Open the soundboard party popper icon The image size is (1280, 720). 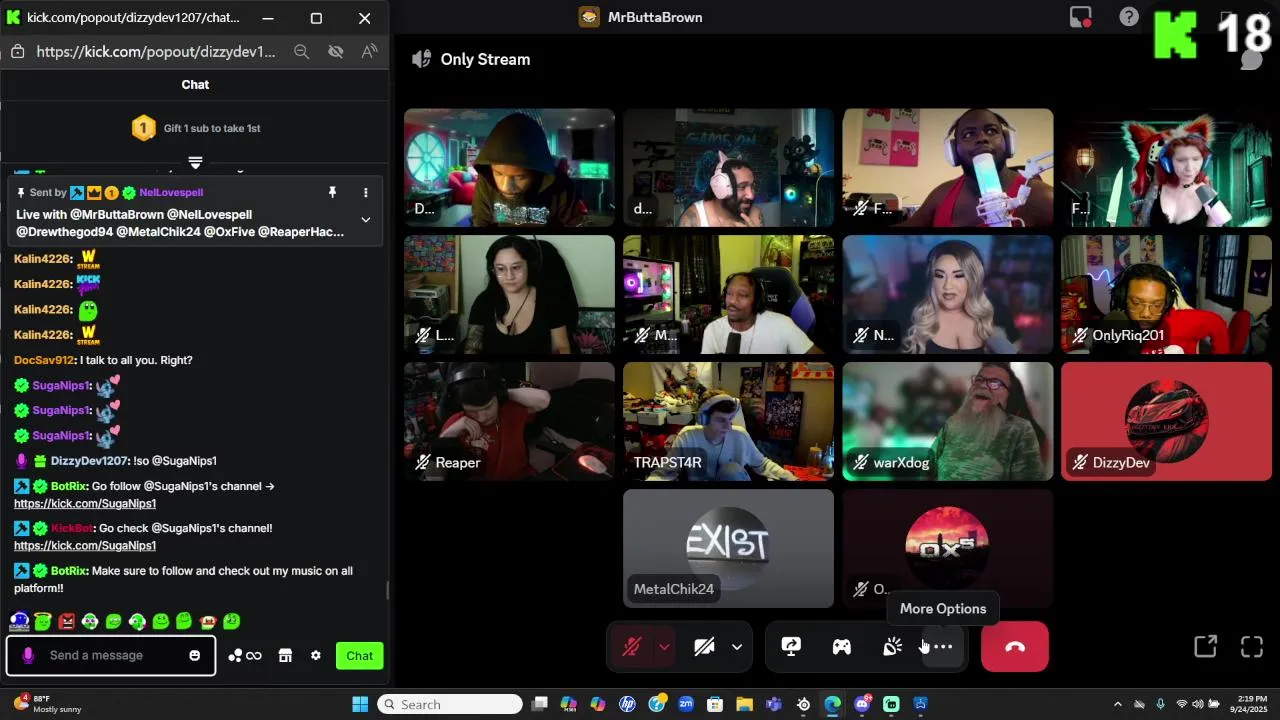[x=893, y=647]
